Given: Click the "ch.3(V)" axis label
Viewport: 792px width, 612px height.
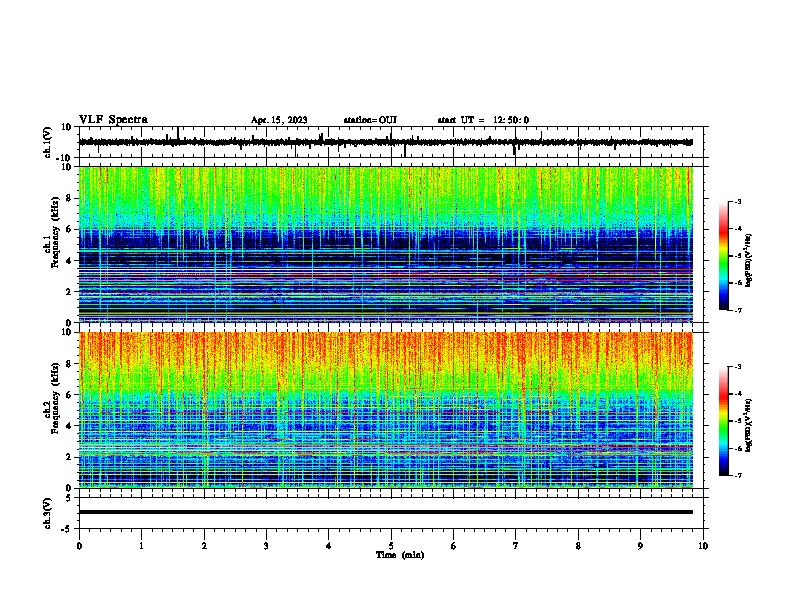Looking at the screenshot, I should tap(48, 513).
